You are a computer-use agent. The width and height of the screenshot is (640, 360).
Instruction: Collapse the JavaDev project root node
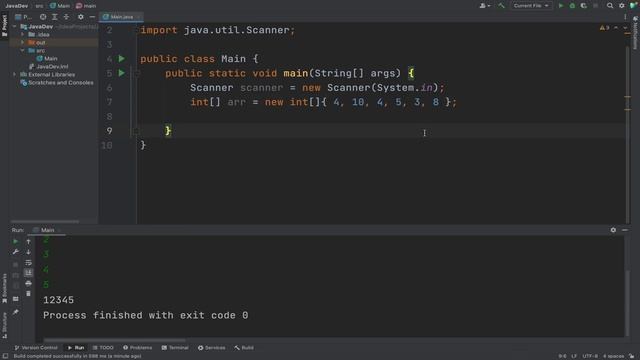15,27
